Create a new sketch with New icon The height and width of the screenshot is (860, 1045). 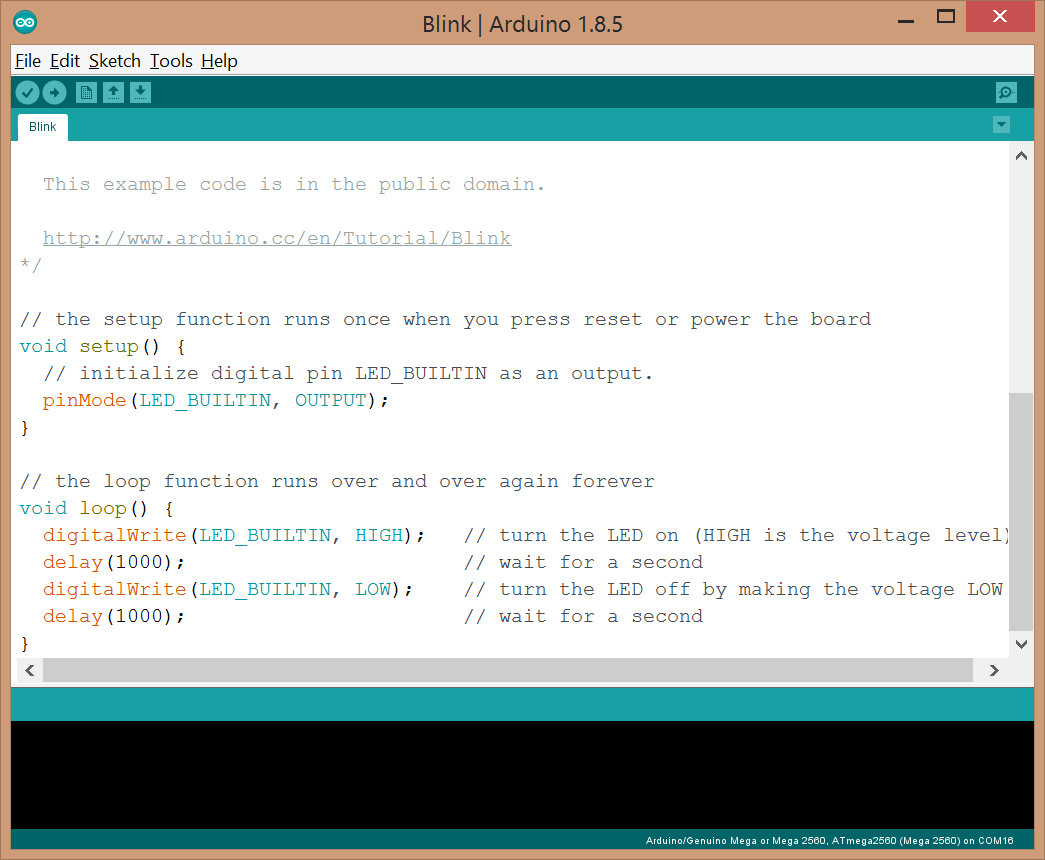(x=87, y=93)
